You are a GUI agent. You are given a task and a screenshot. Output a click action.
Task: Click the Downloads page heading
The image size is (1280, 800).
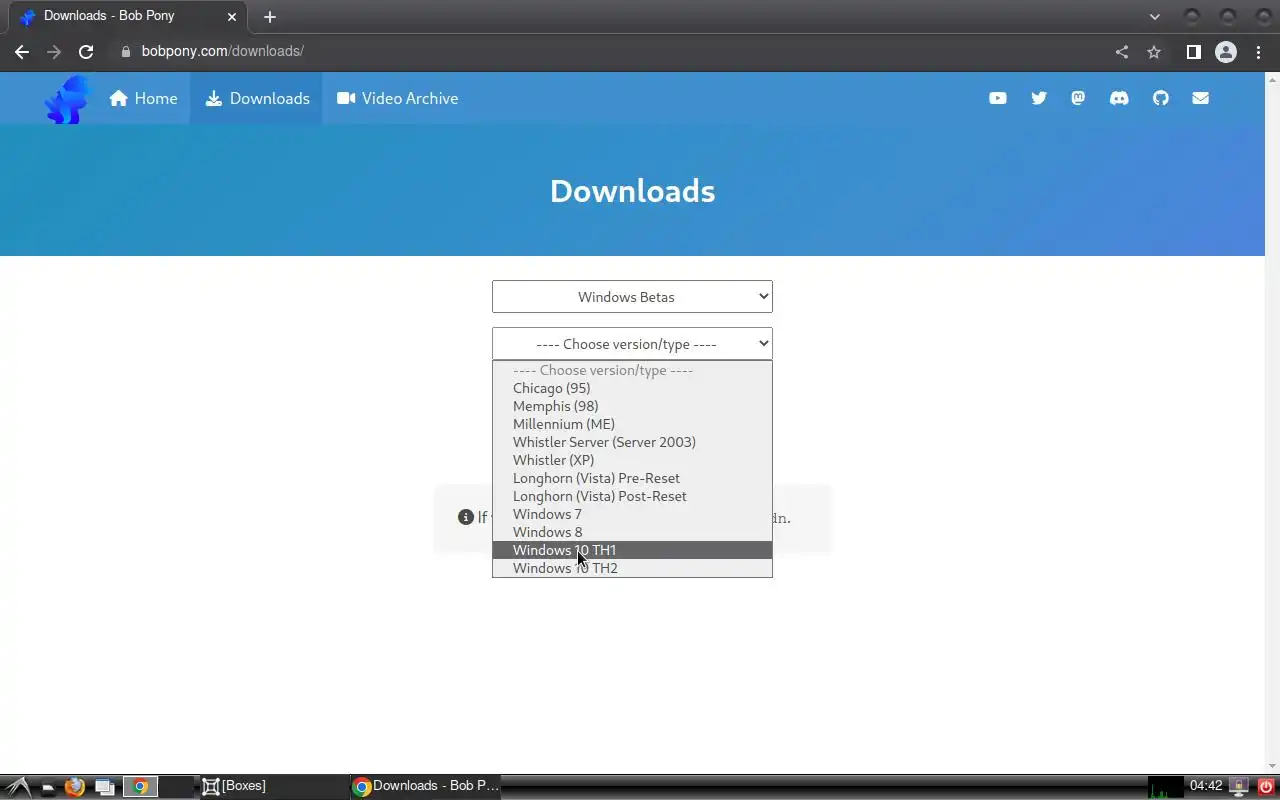click(x=632, y=191)
